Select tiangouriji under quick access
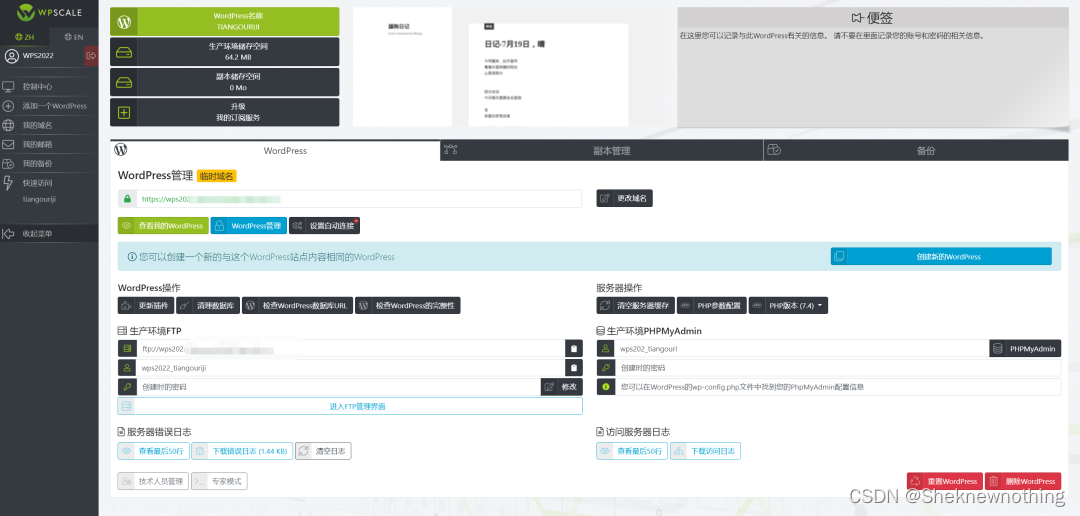This screenshot has height=516, width=1080. (39, 199)
